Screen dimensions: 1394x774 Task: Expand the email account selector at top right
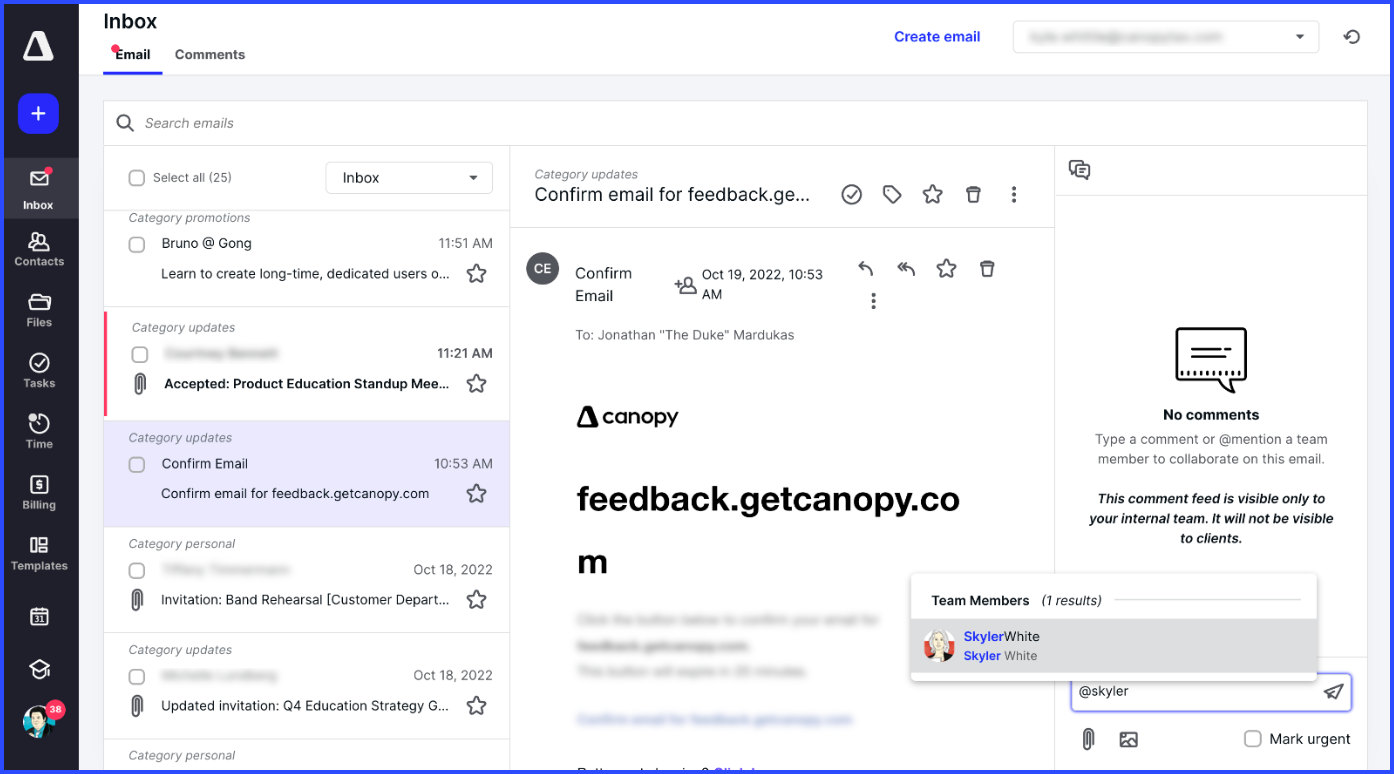1302,36
